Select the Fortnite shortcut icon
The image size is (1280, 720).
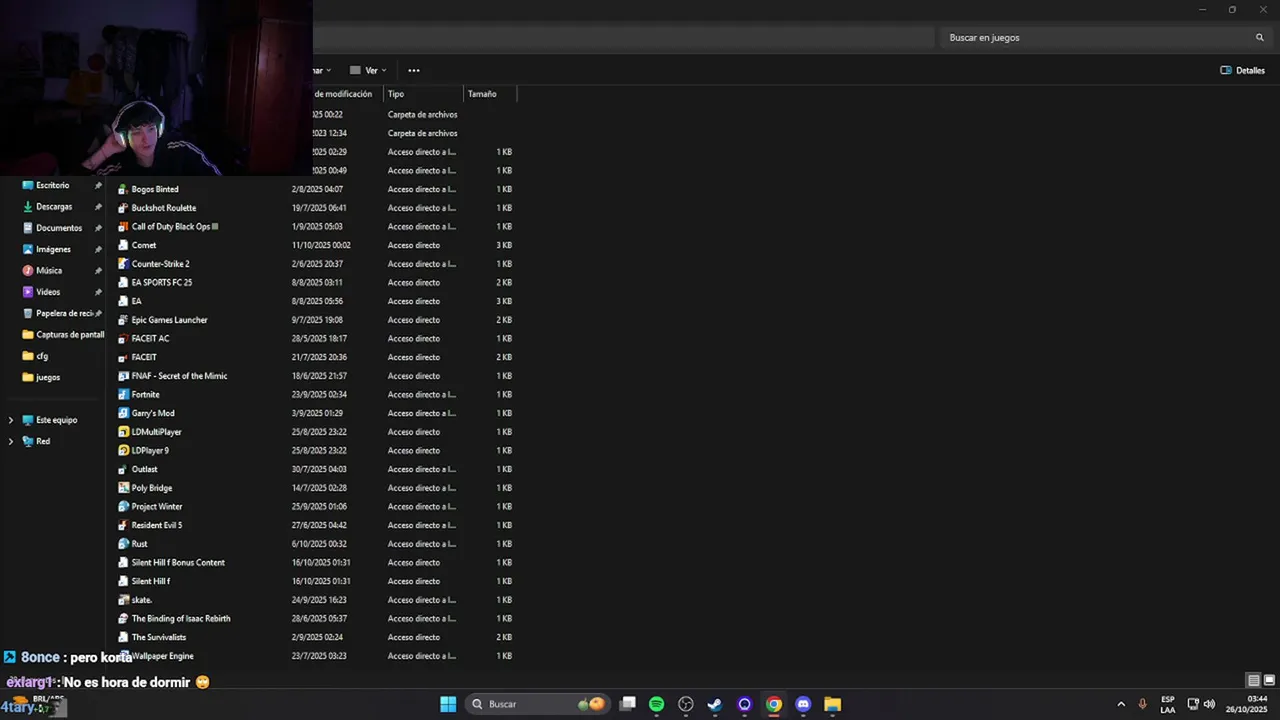coord(123,395)
